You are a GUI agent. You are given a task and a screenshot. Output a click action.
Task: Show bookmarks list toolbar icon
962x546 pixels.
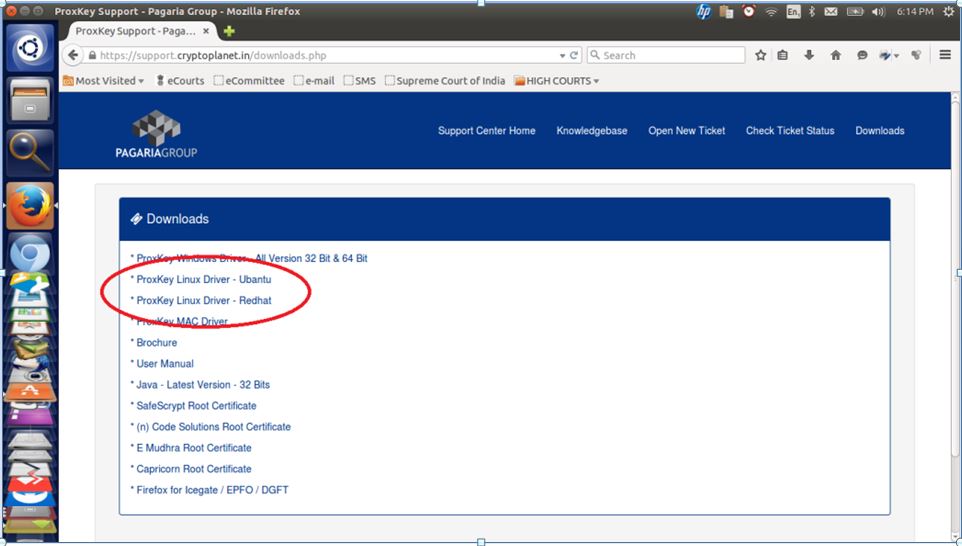pyautogui.click(x=782, y=55)
